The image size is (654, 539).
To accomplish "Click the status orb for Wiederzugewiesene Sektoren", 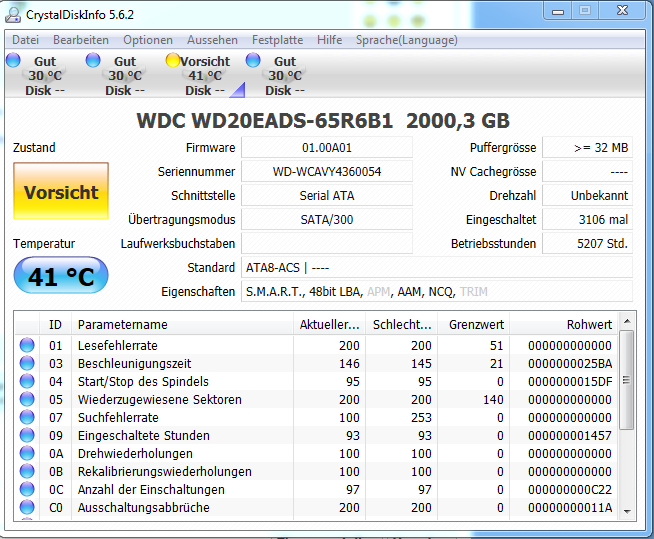I will [x=27, y=399].
